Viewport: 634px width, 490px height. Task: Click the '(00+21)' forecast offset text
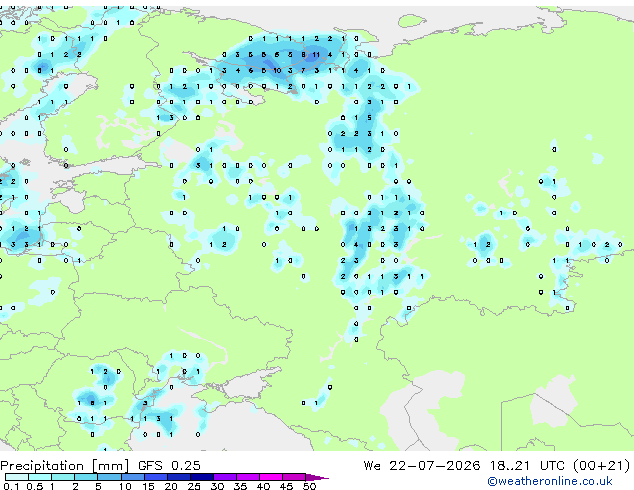pos(602,466)
